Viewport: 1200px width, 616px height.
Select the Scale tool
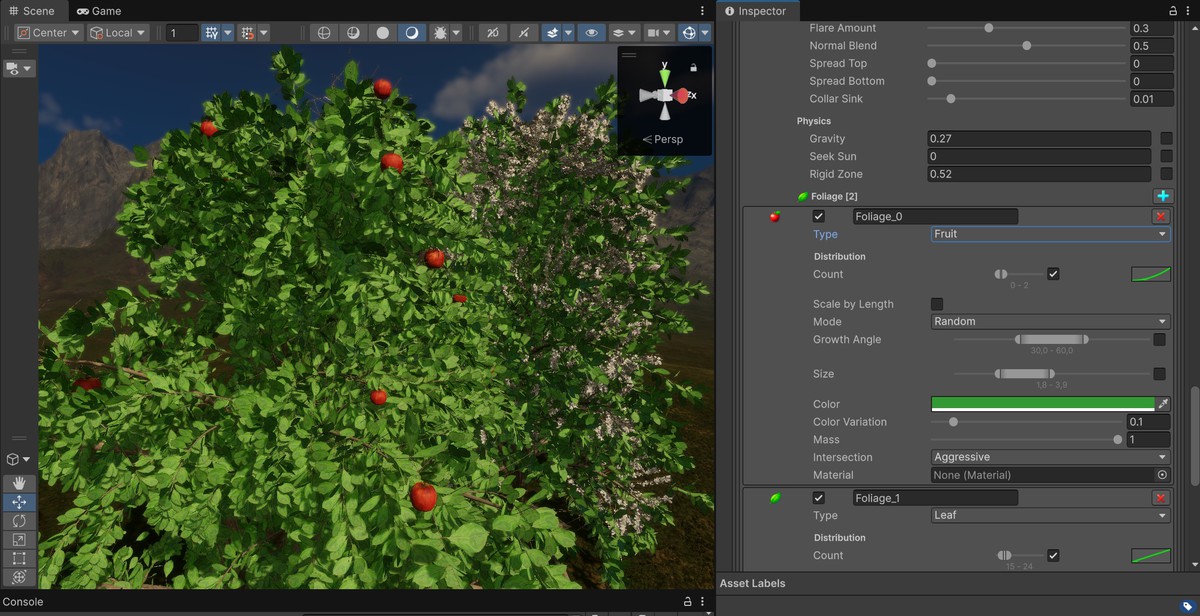[19, 540]
